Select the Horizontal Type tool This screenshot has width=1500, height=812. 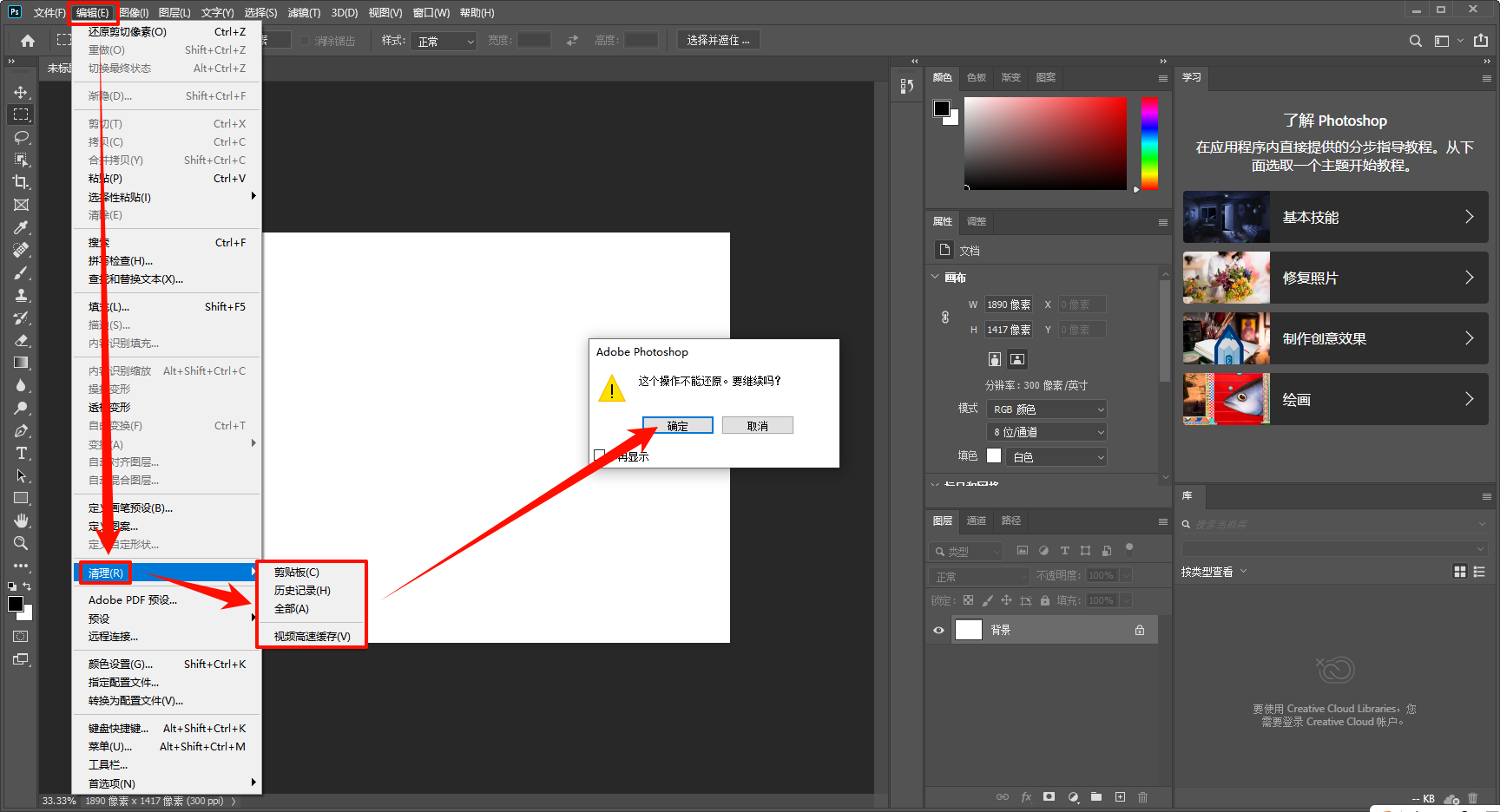click(x=21, y=453)
